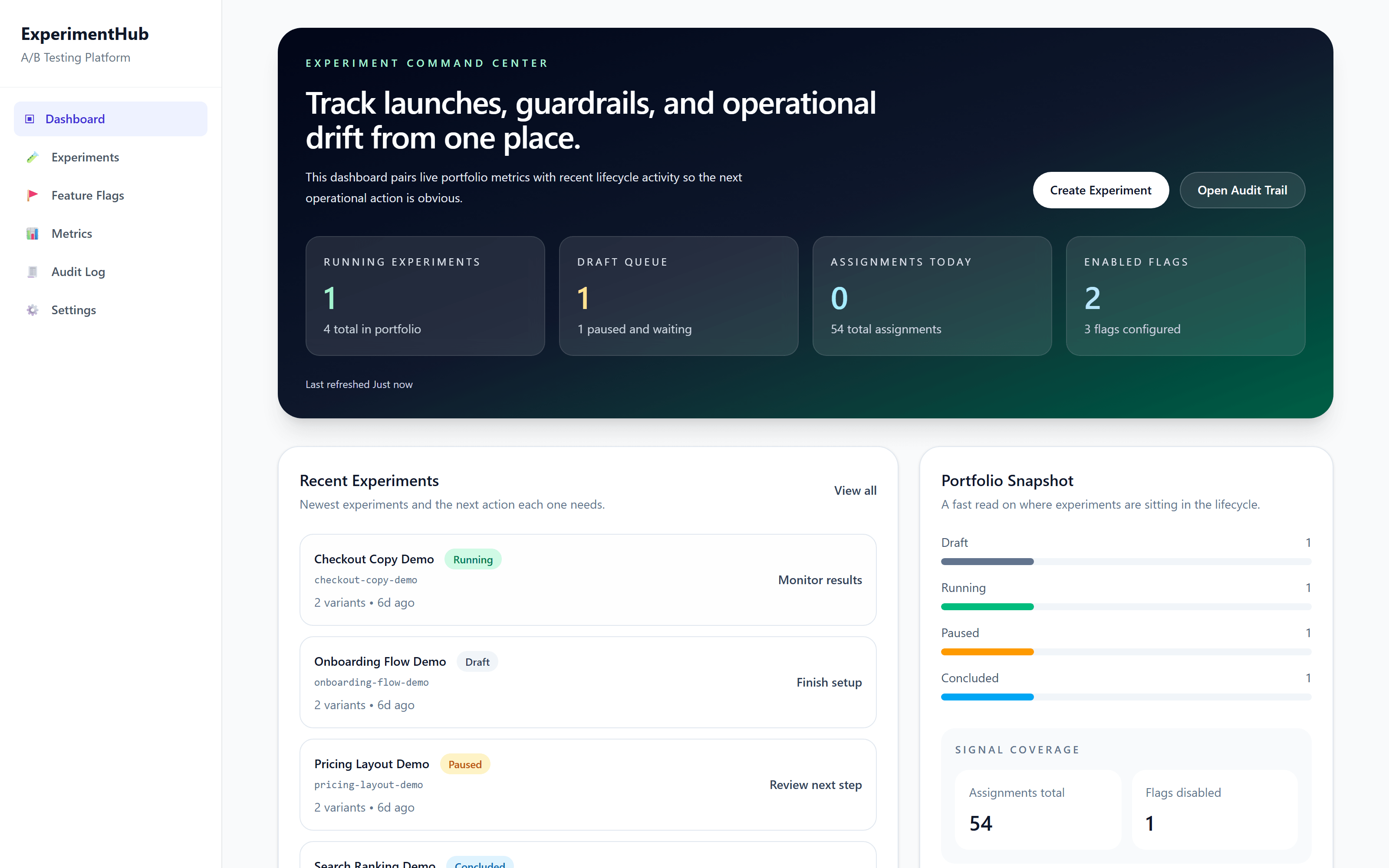This screenshot has width=1389, height=868.
Task: Click the Recent Experiments heading
Action: click(x=369, y=480)
